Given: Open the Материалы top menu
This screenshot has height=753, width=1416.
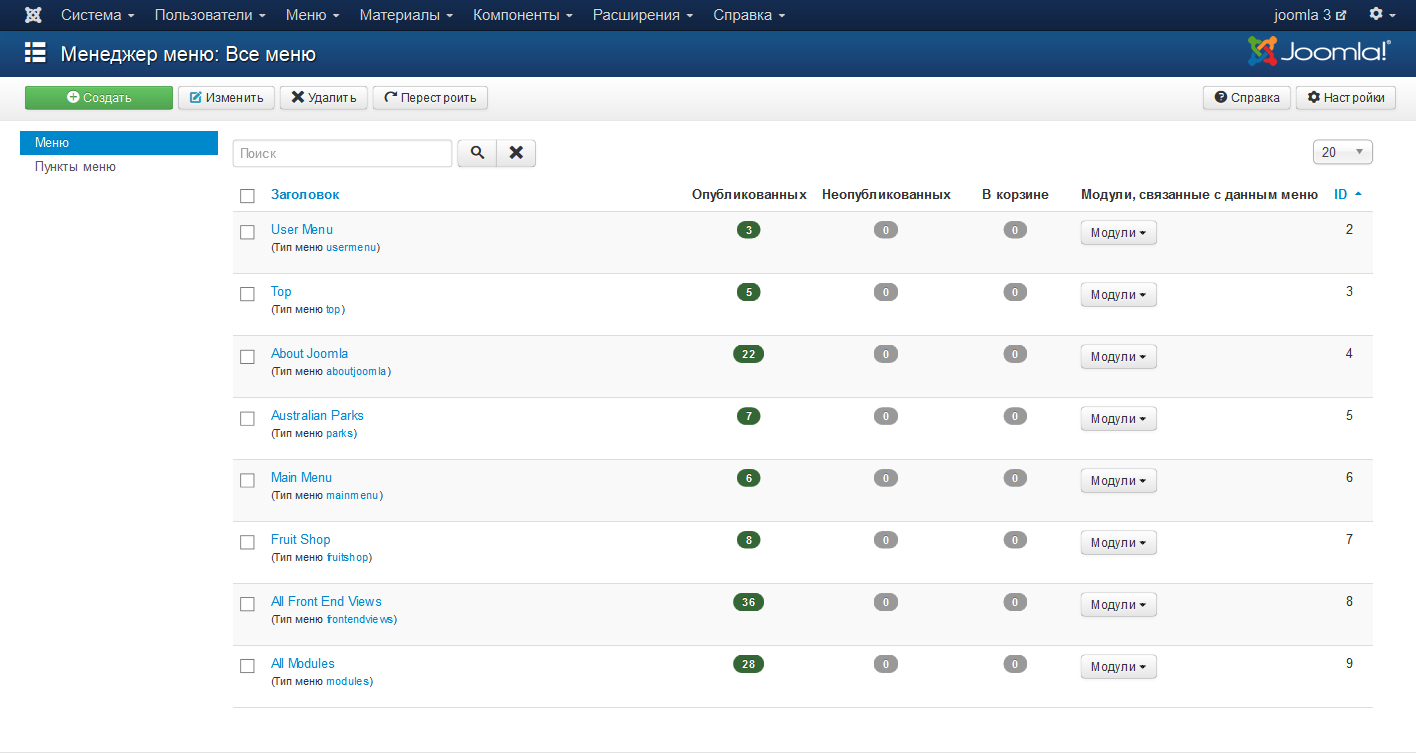Looking at the screenshot, I should coord(406,15).
